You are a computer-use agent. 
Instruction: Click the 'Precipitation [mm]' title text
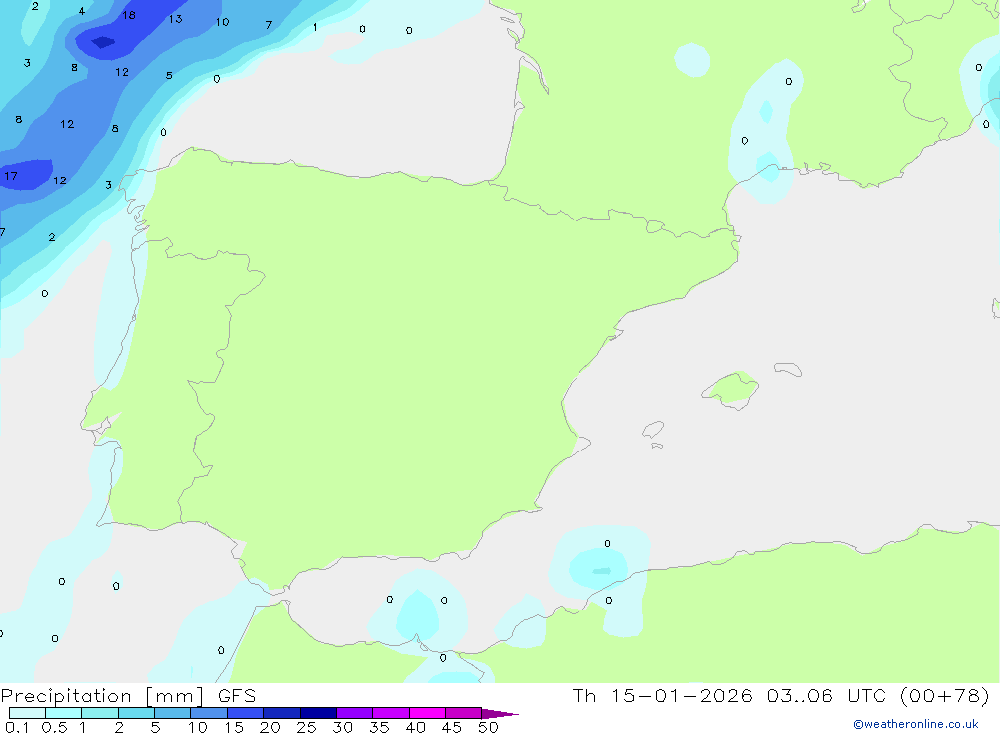102,696
